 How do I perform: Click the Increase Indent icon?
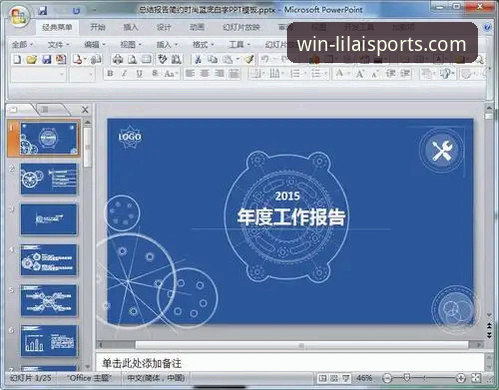(405, 73)
